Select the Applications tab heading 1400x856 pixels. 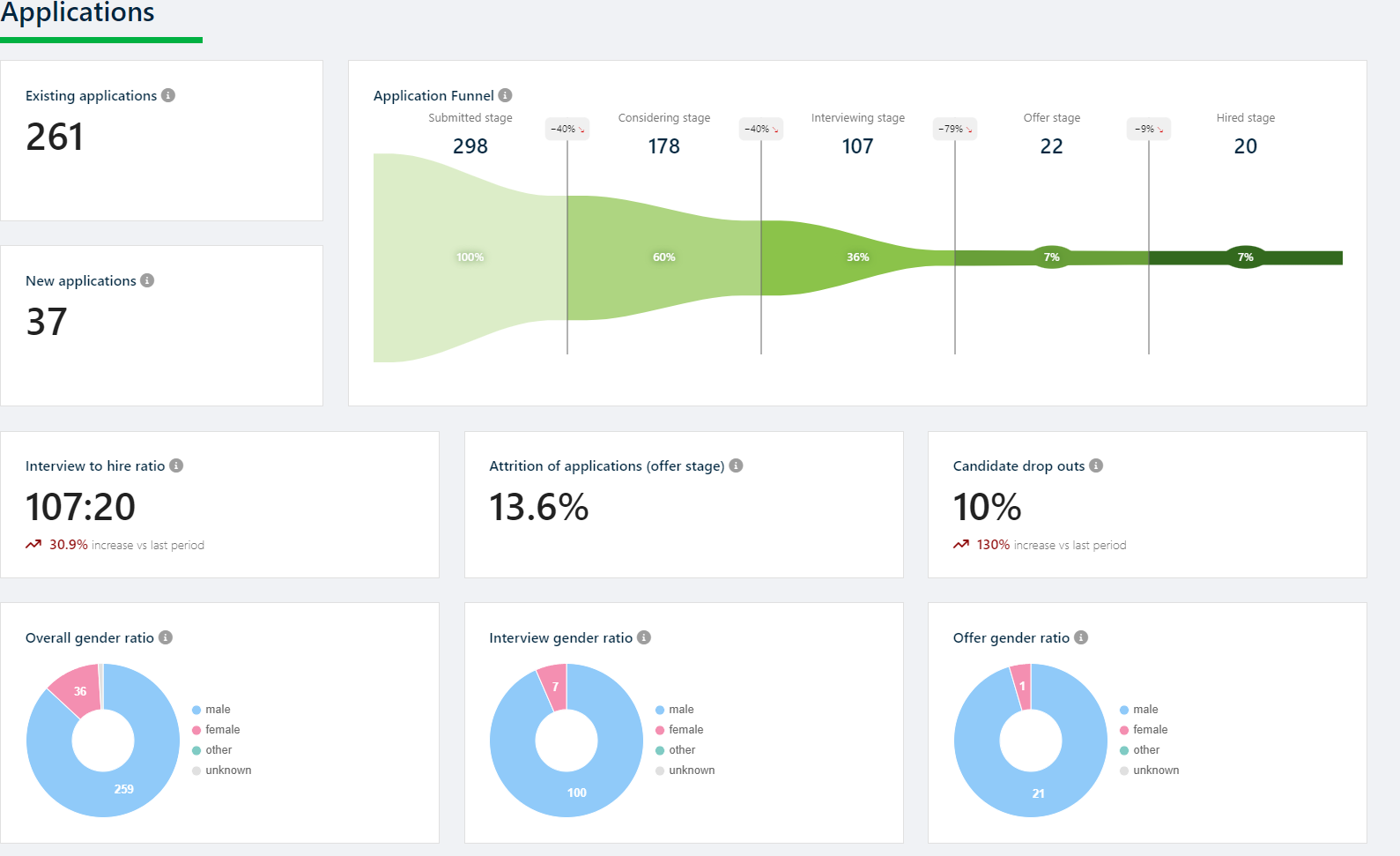[x=78, y=13]
